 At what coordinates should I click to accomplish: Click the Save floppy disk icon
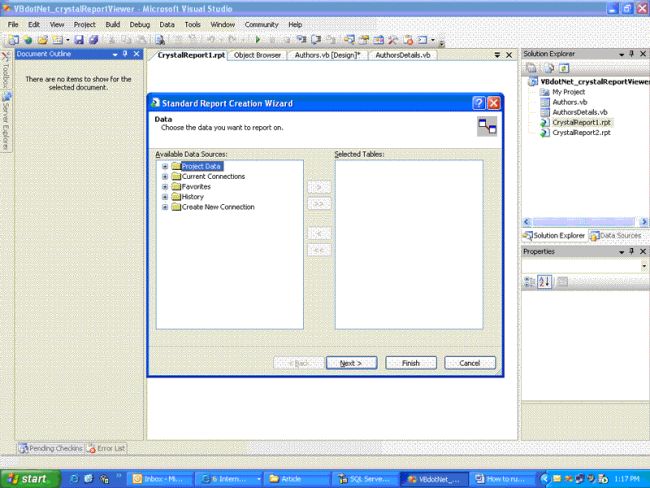pyautogui.click(x=79, y=40)
